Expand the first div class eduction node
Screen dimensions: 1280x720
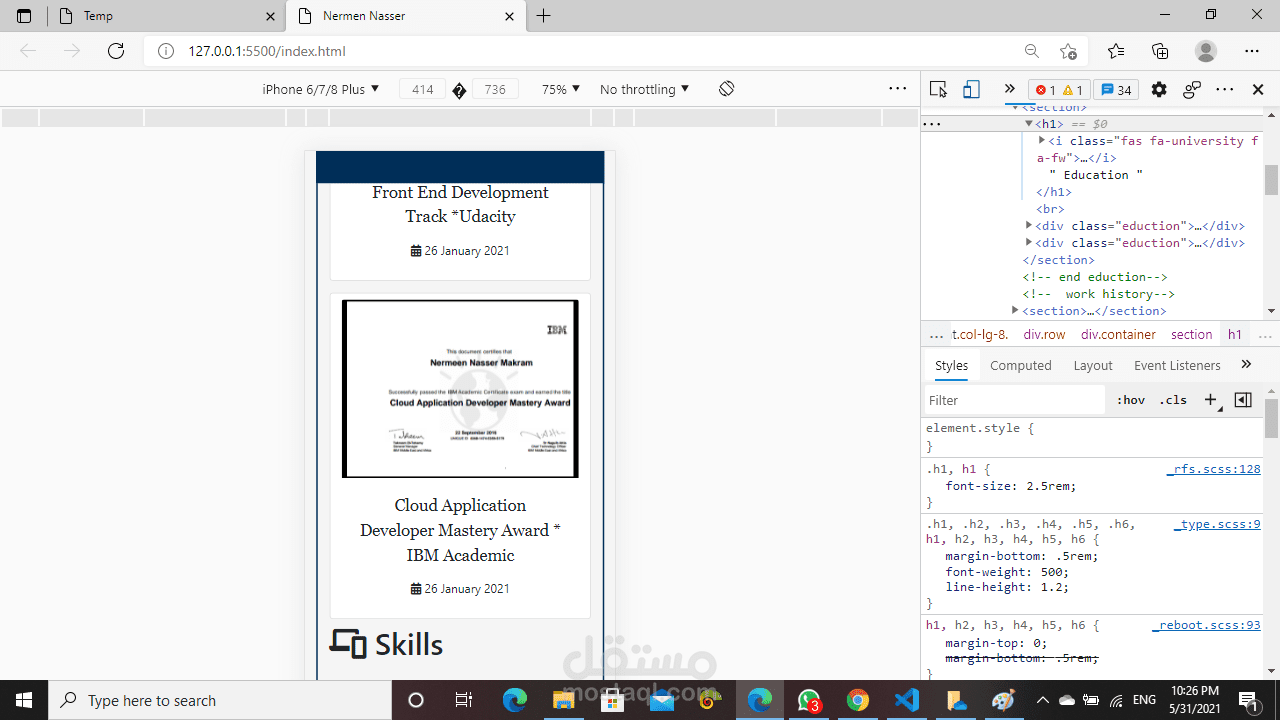(1029, 226)
